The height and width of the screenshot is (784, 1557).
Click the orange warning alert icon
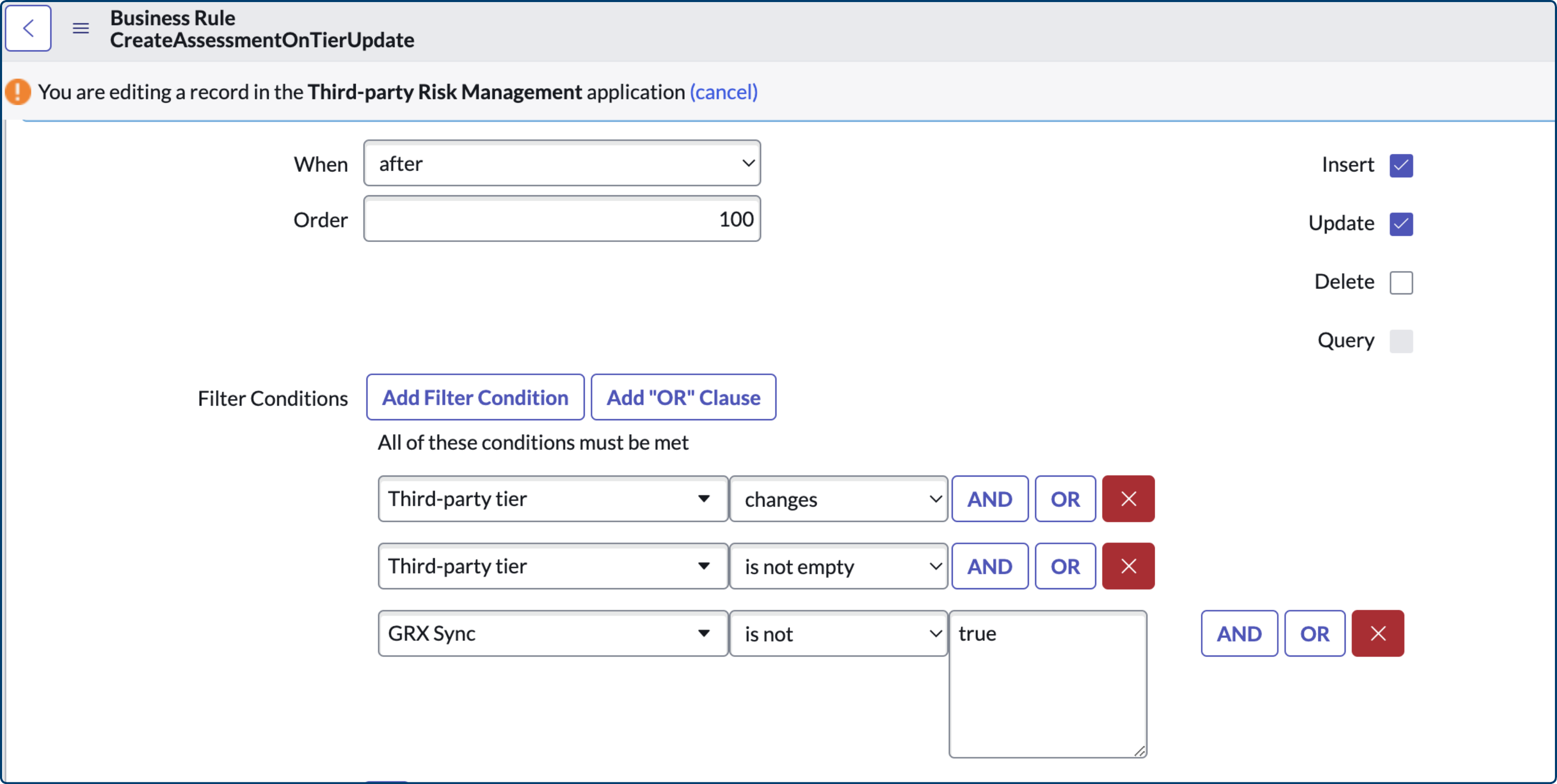click(x=18, y=92)
